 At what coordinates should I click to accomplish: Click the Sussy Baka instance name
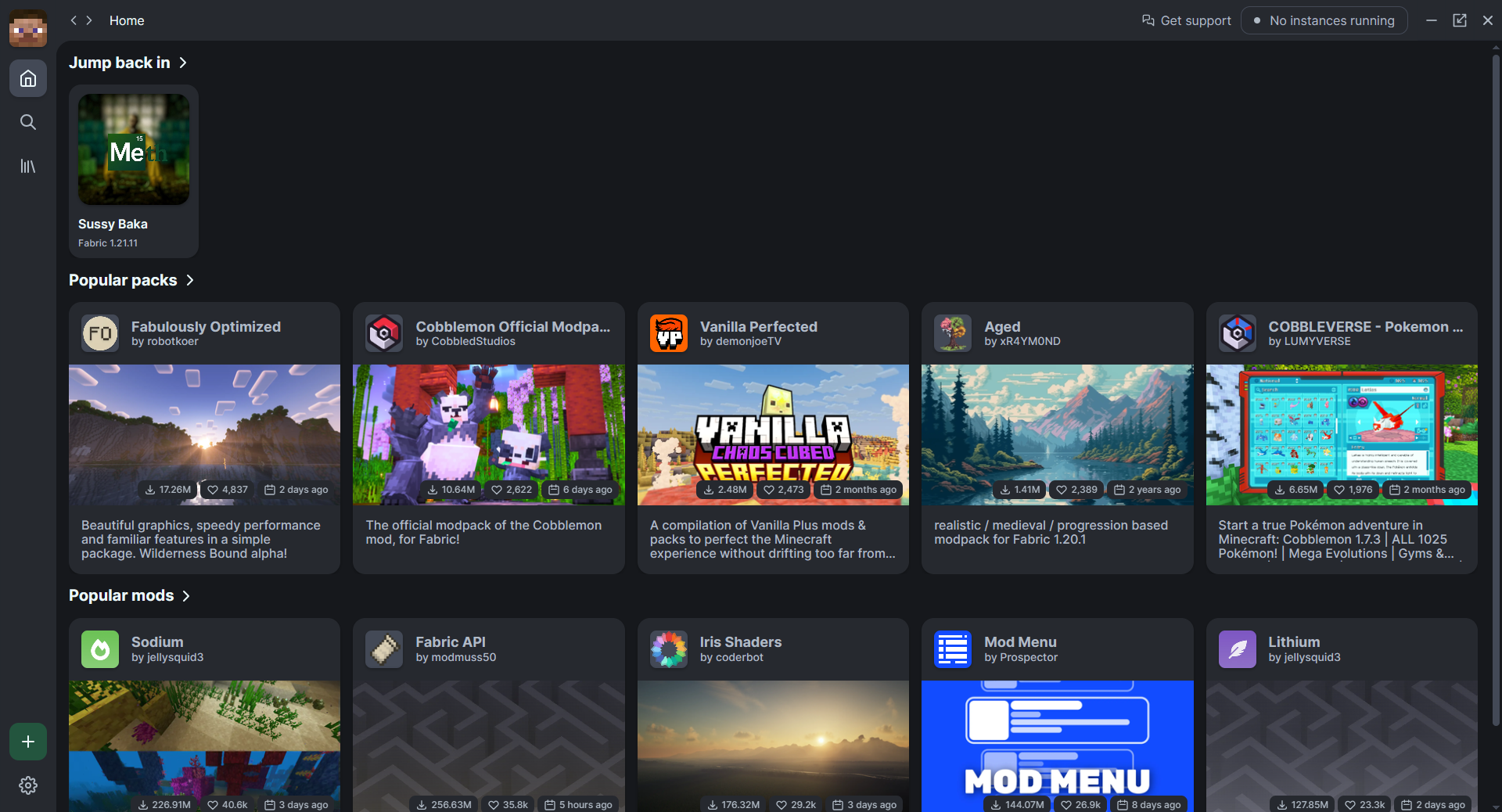(x=113, y=224)
